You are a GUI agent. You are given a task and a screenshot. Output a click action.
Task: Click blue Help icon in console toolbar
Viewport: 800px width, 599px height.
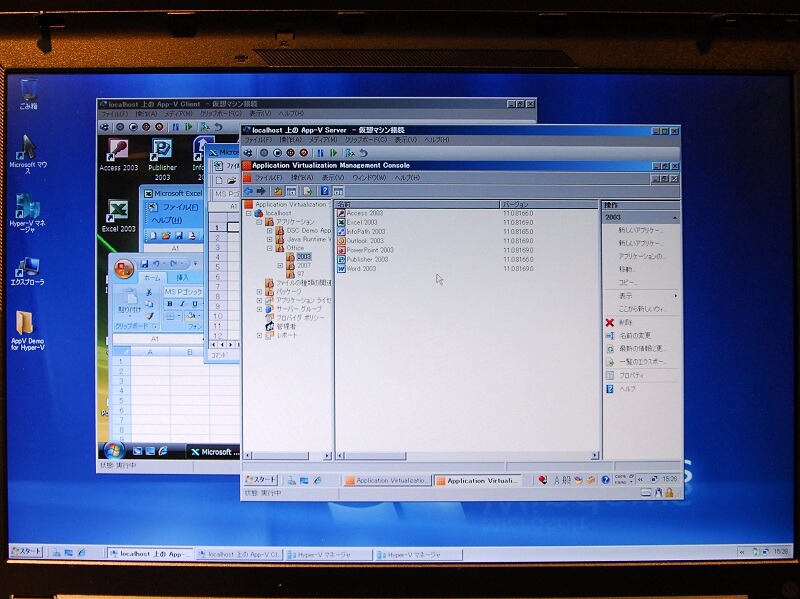[x=324, y=191]
